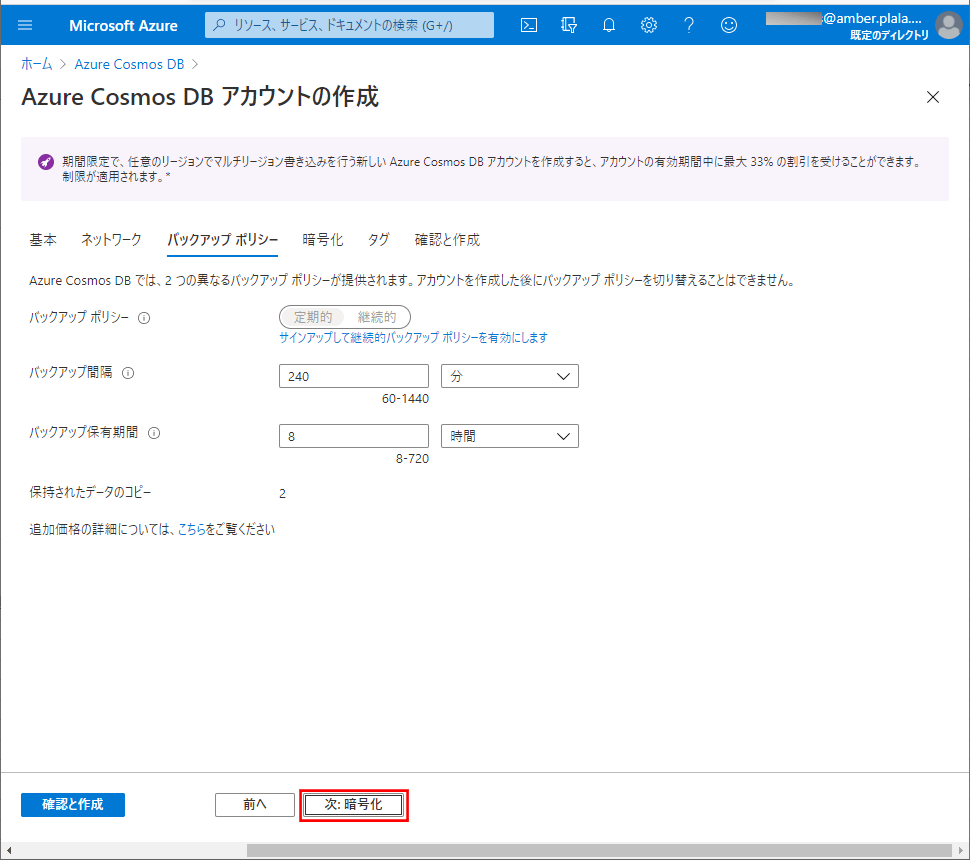Screen dimensions: 970x860
Task: Click the account name @amber.plala text
Action: point(872,19)
